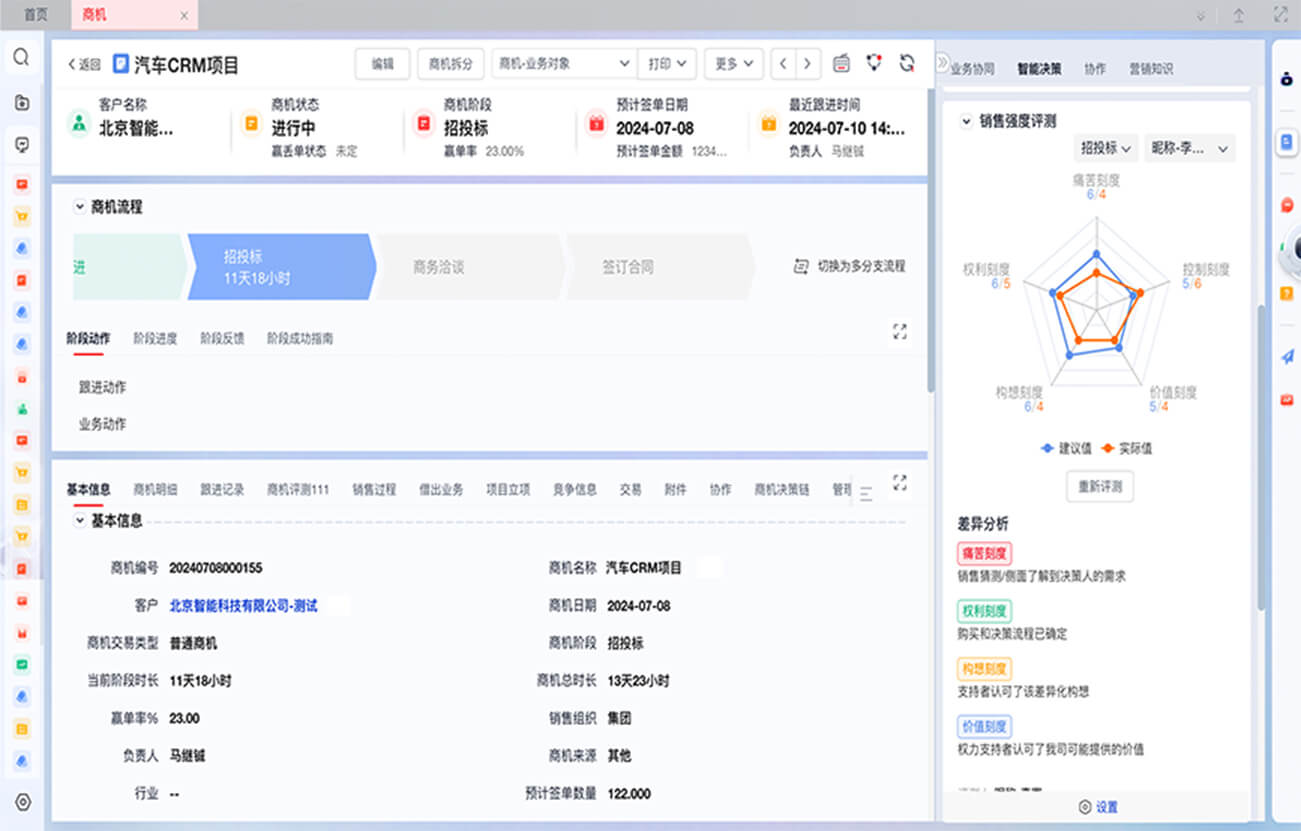Viewport: 1301px width, 831px height.
Task: Click the settings gear in left sidebar bottom
Action: pos(22,802)
